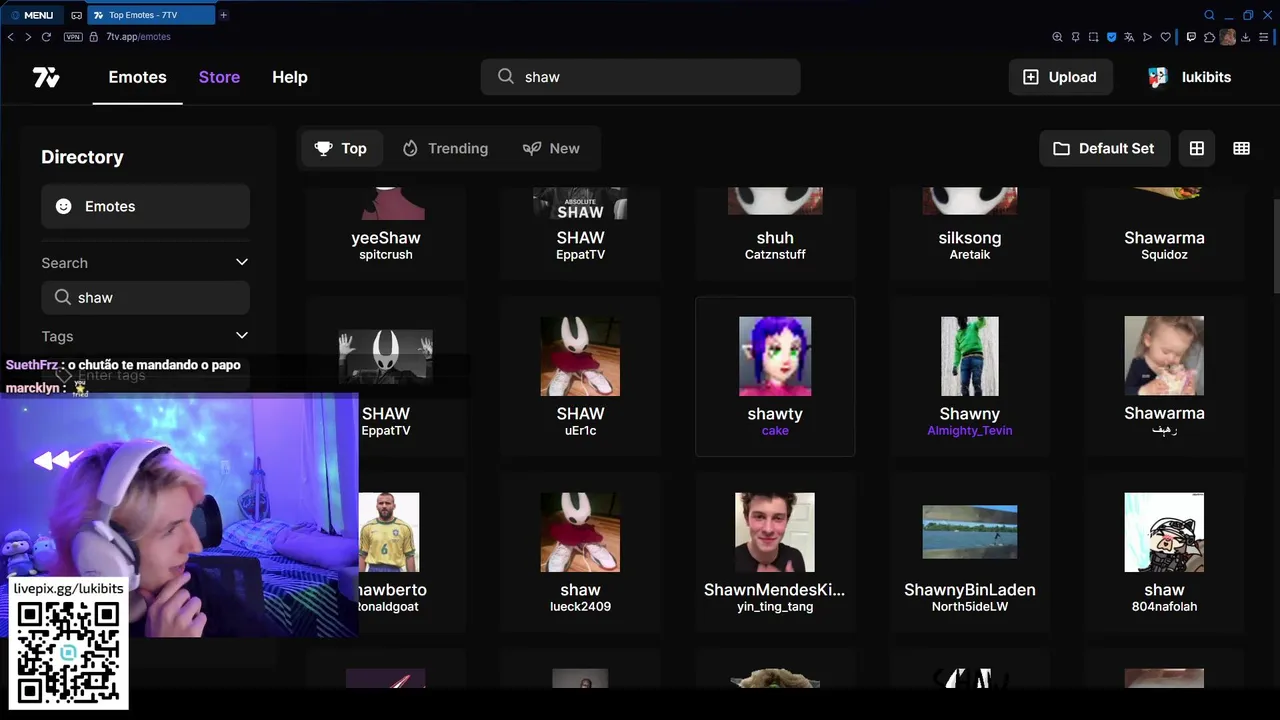Open emote author cake link
The image size is (1280, 720).
[775, 430]
